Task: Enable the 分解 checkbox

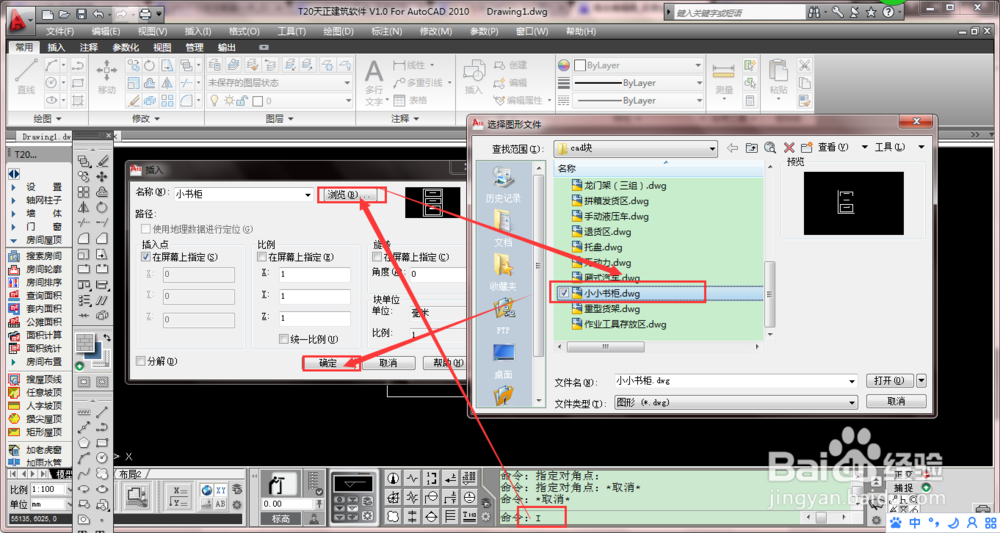Action: pos(141,361)
